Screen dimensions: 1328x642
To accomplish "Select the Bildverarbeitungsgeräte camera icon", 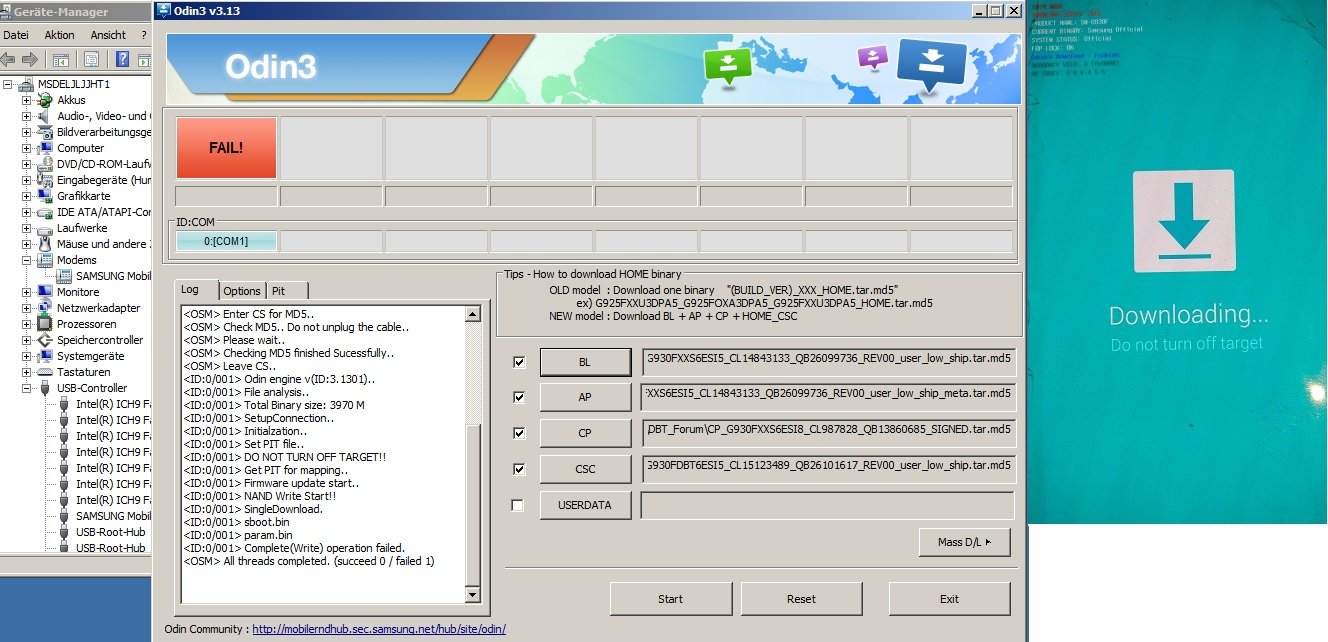I will click(45, 132).
